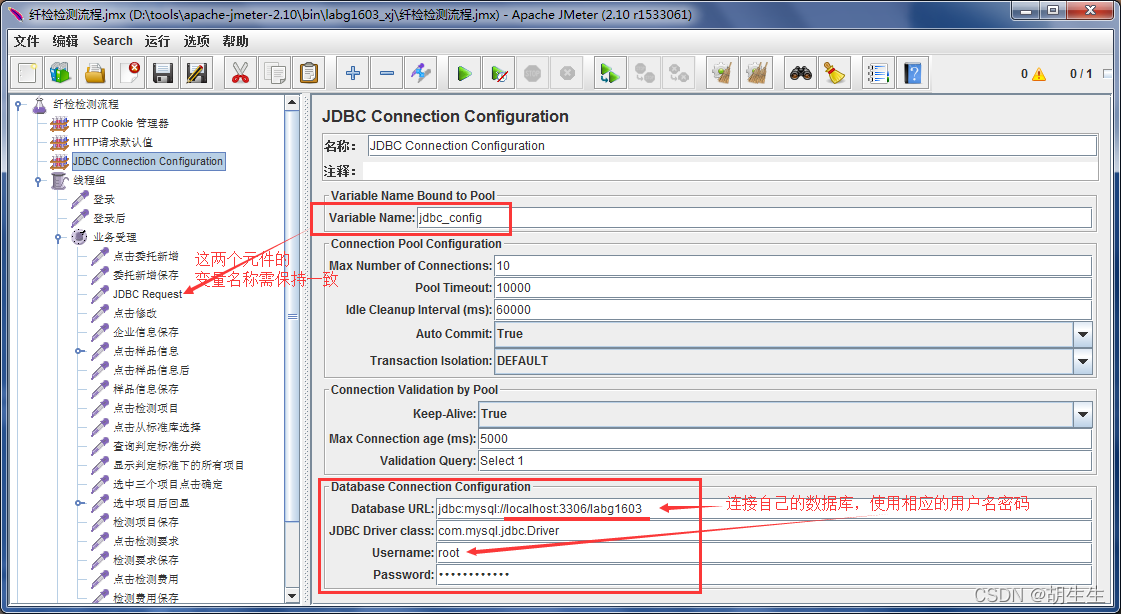Click the yellow warning triangle error counter
The height and width of the screenshot is (614, 1121).
(x=1038, y=74)
